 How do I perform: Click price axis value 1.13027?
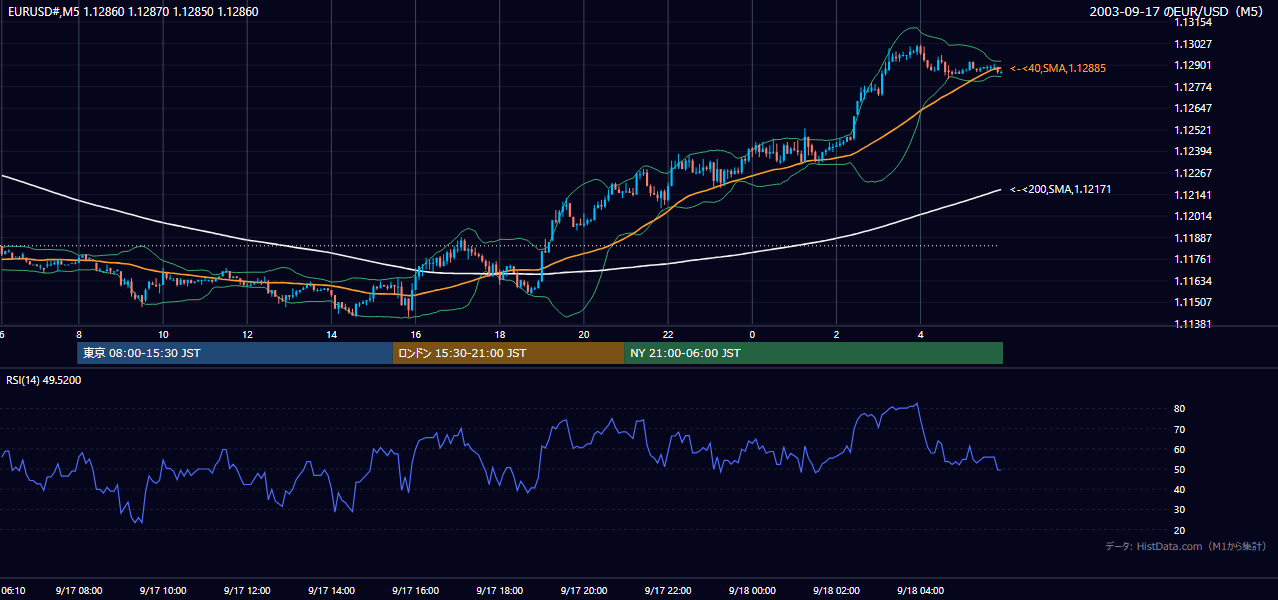point(1192,44)
